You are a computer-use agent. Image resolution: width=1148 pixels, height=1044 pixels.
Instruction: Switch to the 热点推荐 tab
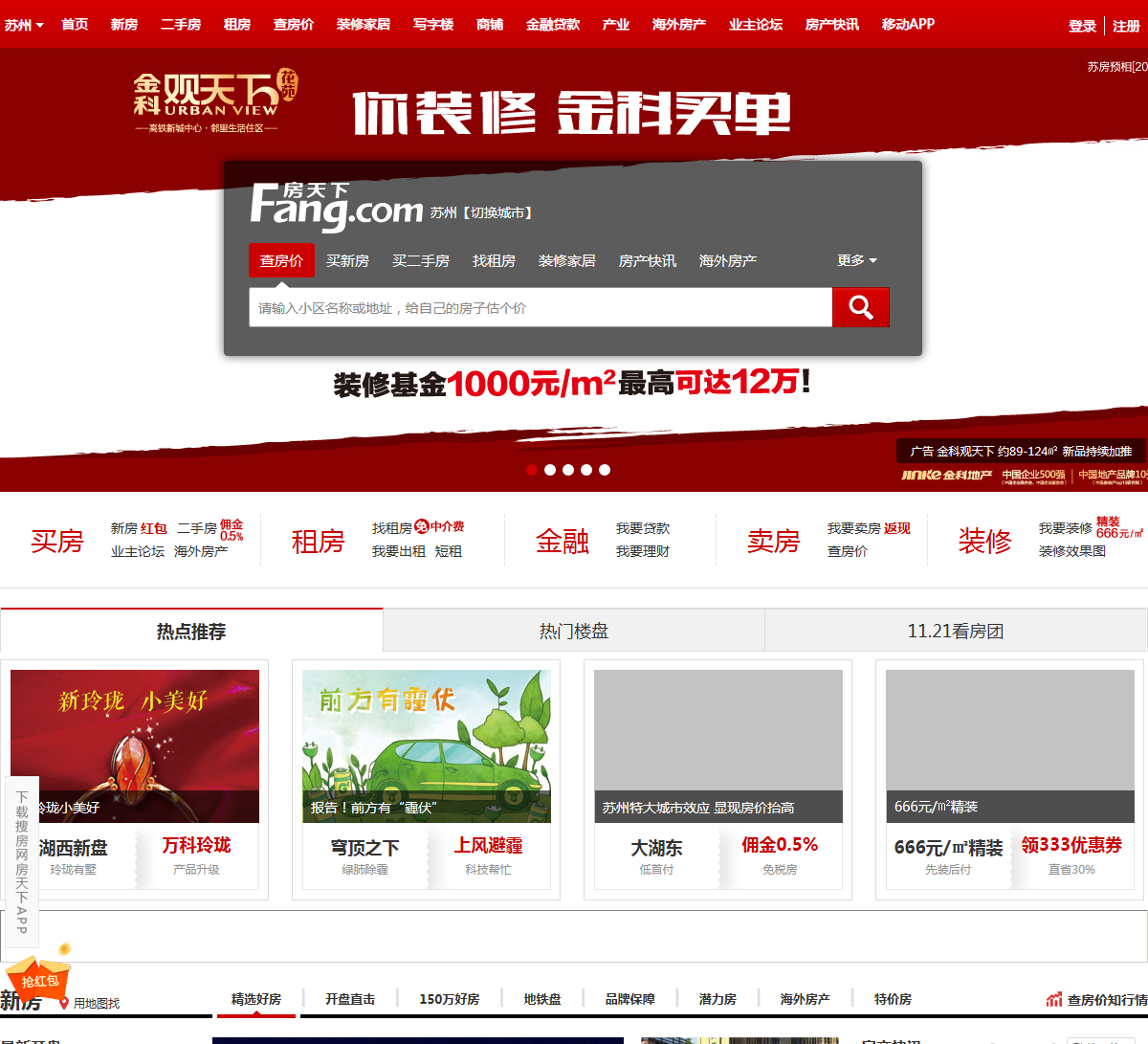click(191, 631)
